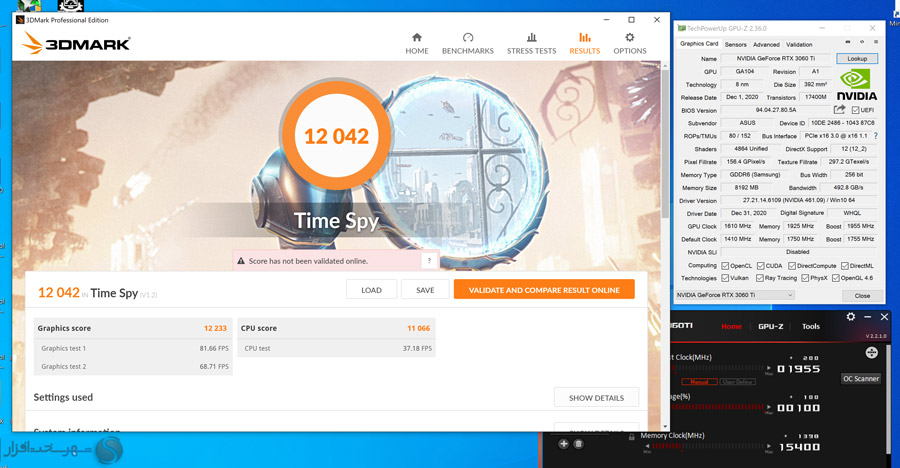Click the add profile plus icon in GPU Tweak
Image resolution: width=900 pixels, height=468 pixels.
tap(564, 443)
